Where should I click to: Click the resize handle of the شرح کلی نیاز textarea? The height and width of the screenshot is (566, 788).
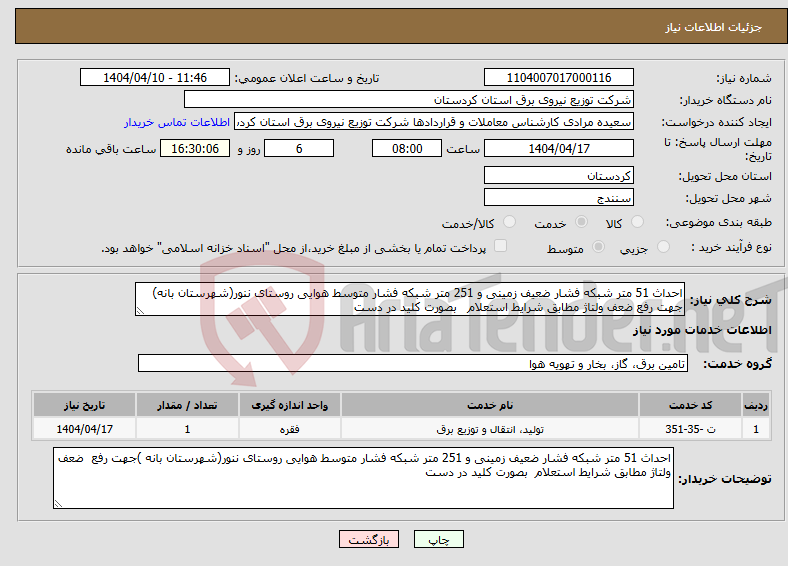coord(140,311)
